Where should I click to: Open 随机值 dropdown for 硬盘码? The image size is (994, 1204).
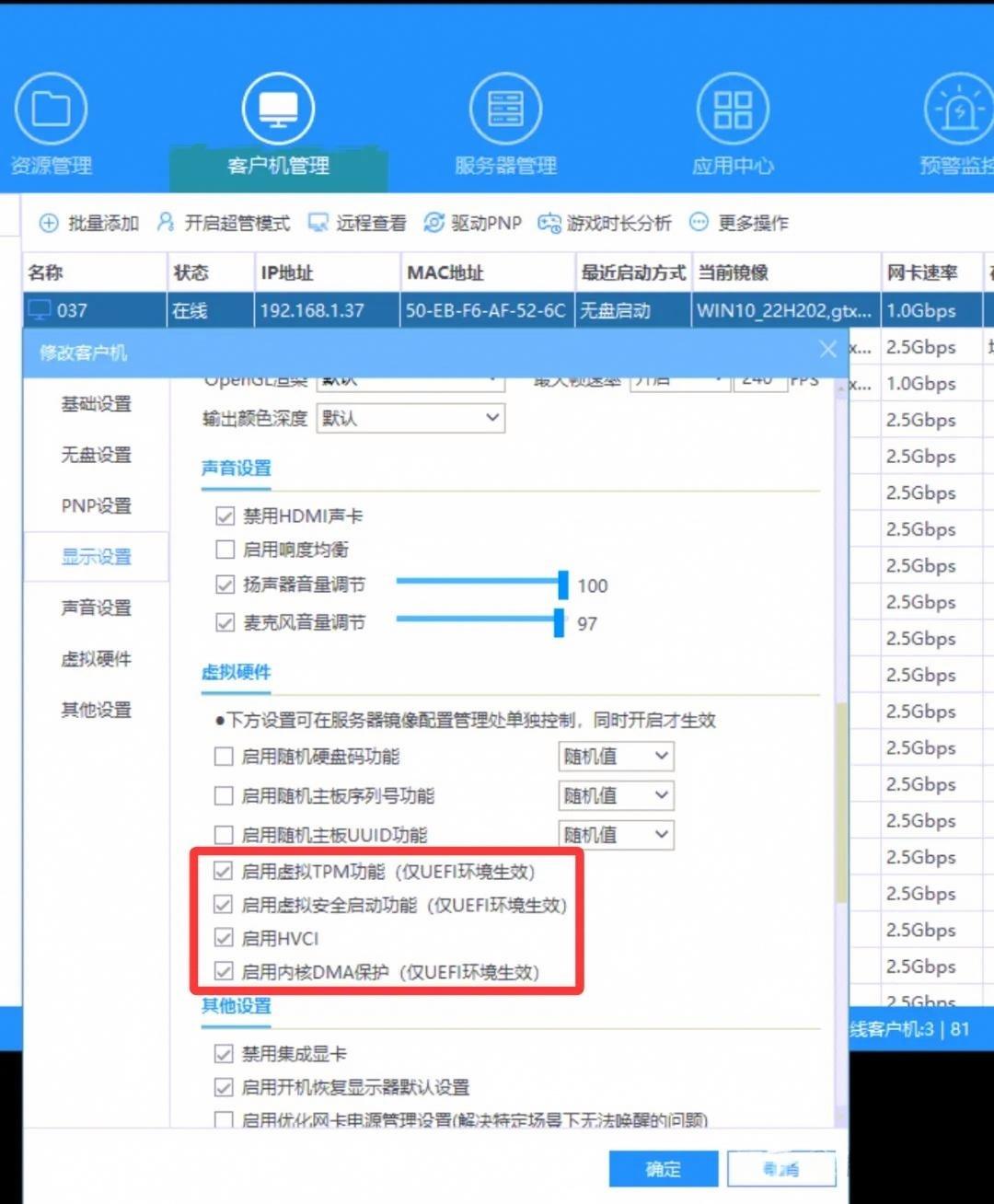point(616,757)
